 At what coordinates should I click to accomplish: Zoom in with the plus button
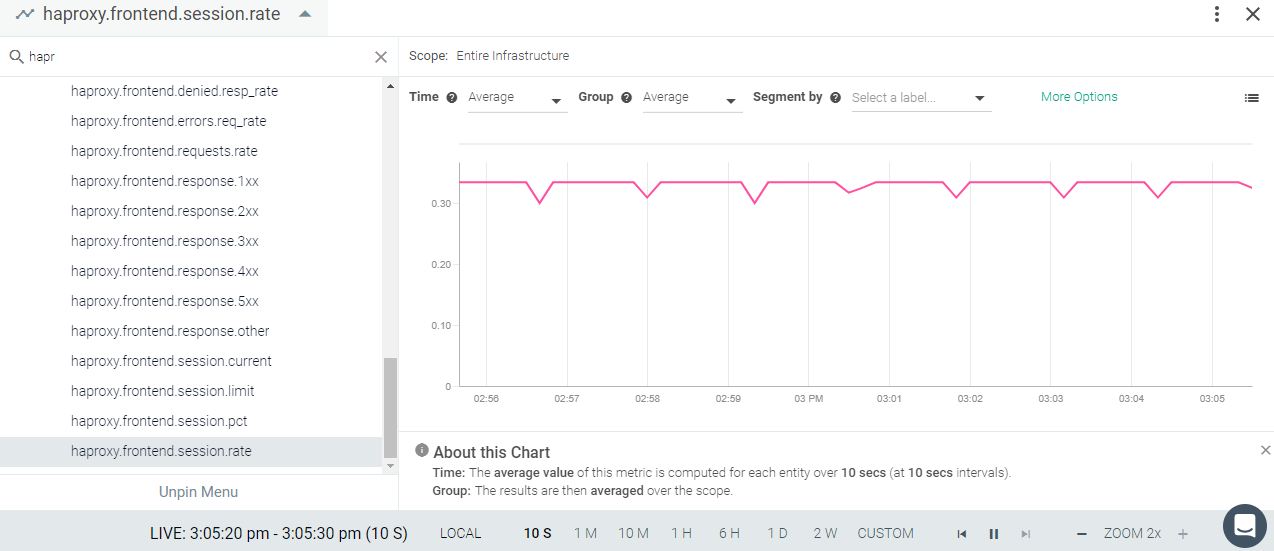click(x=1182, y=534)
